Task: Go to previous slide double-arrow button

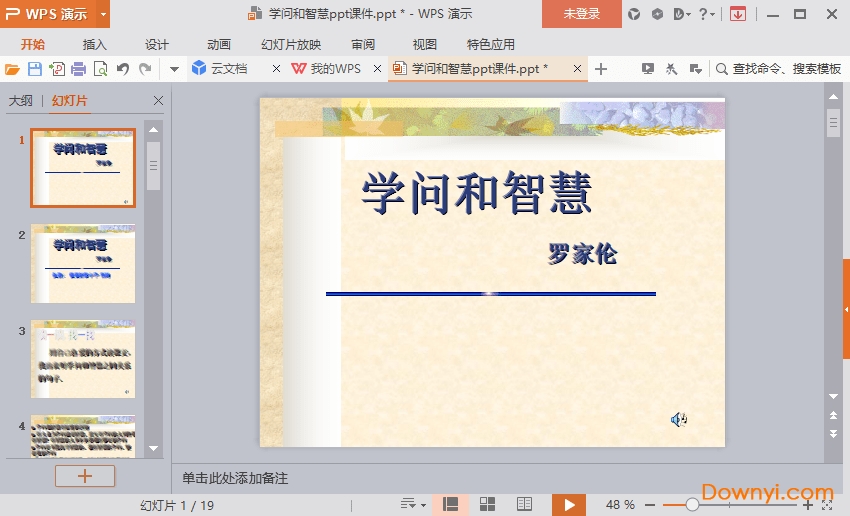Action: pyautogui.click(x=833, y=415)
